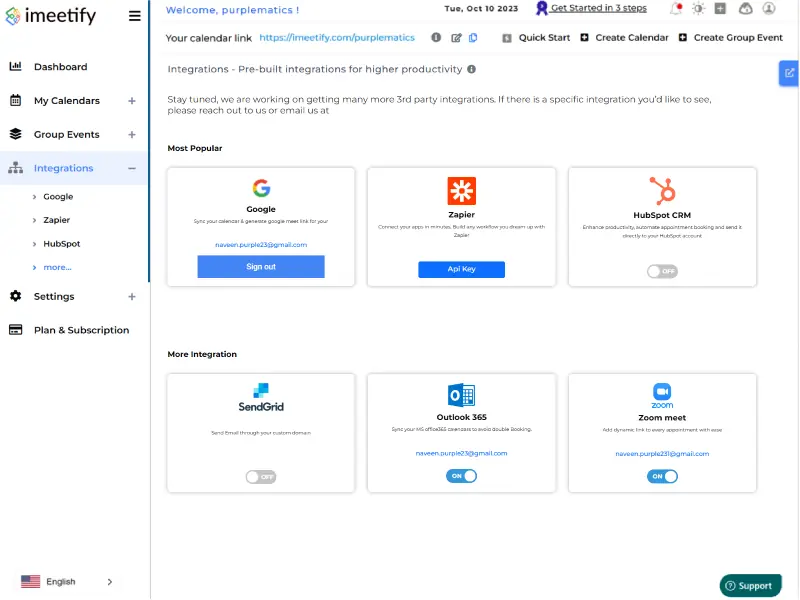800x600 pixels.
Task: Turn off the Outlook 365 toggle
Action: pos(462,476)
